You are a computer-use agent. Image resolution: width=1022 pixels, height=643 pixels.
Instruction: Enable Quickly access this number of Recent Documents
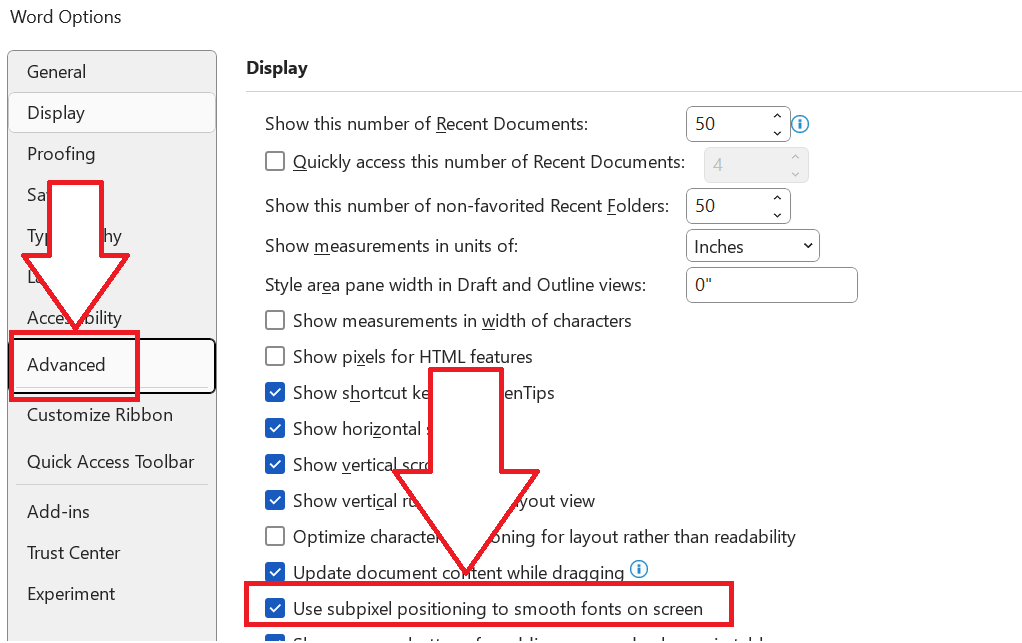[x=275, y=161]
